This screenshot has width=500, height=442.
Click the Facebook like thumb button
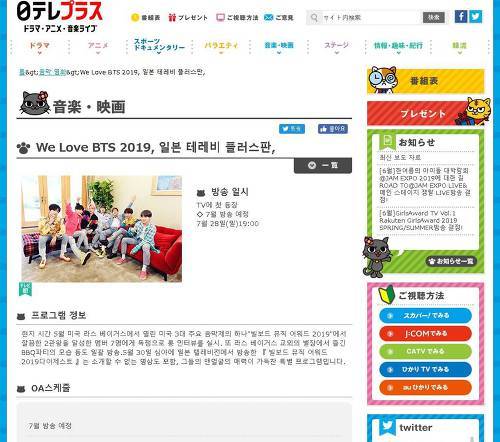click(x=333, y=129)
